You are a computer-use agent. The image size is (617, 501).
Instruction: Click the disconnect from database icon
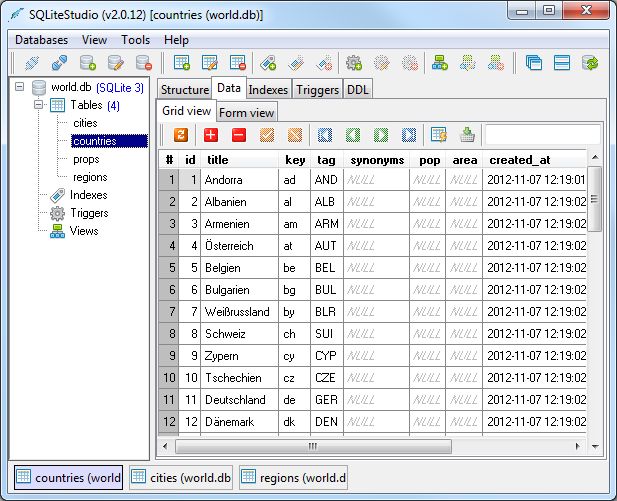(59, 63)
